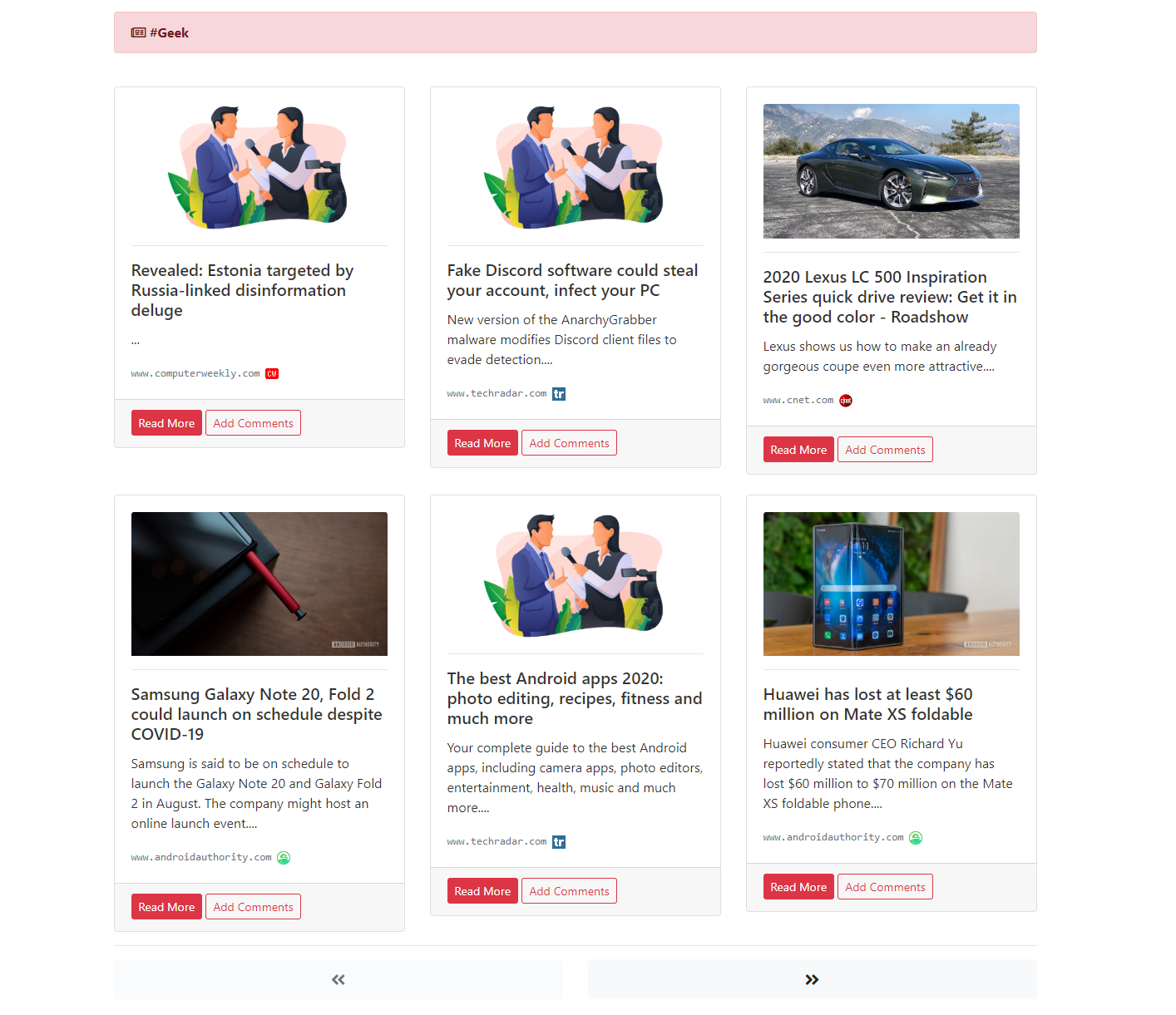Viewport: 1176px width, 1015px height.
Task: Click Android Authority favicon under Samsung article
Action: 284,858
